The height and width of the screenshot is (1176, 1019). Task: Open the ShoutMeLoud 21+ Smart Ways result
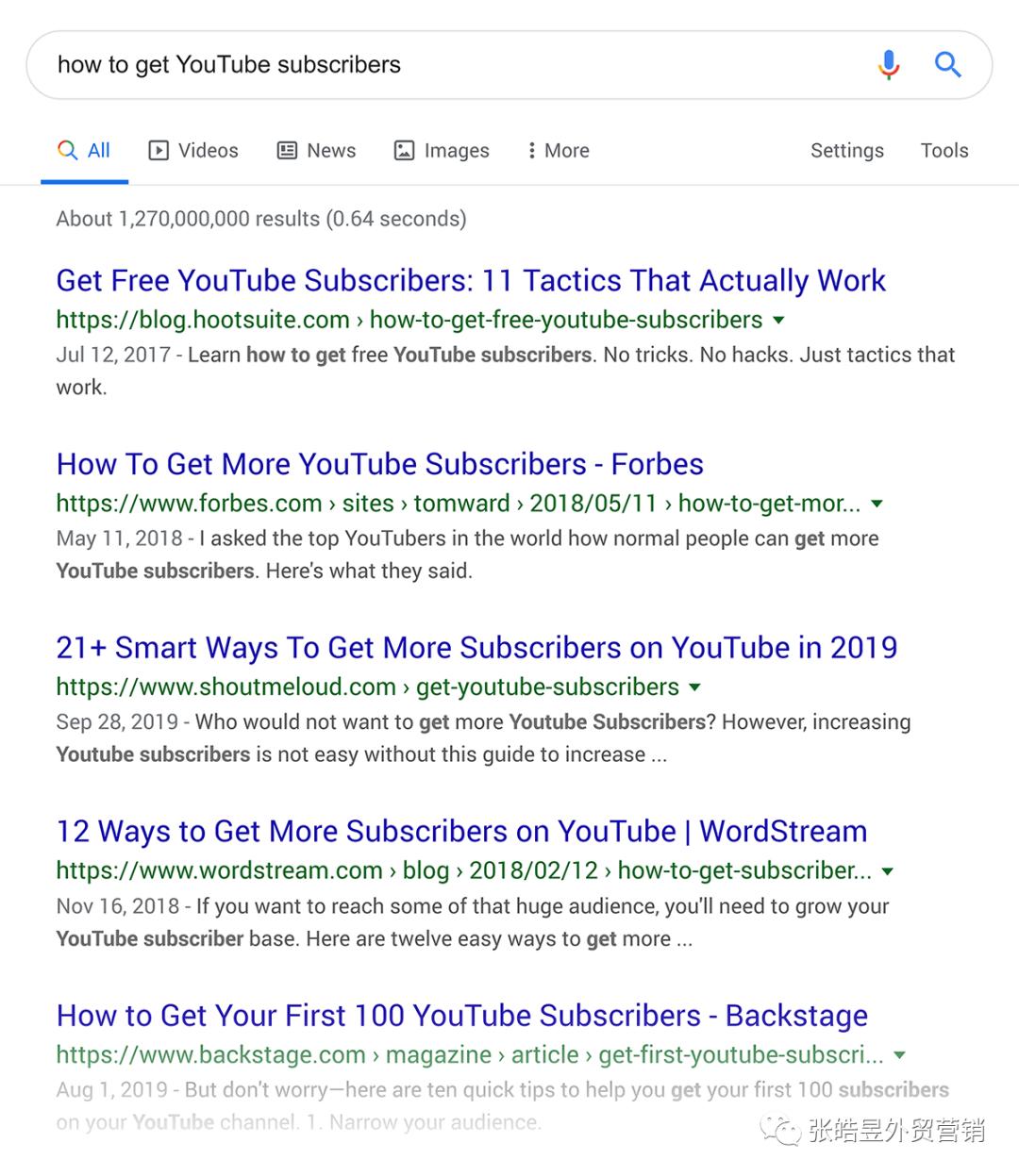476,648
